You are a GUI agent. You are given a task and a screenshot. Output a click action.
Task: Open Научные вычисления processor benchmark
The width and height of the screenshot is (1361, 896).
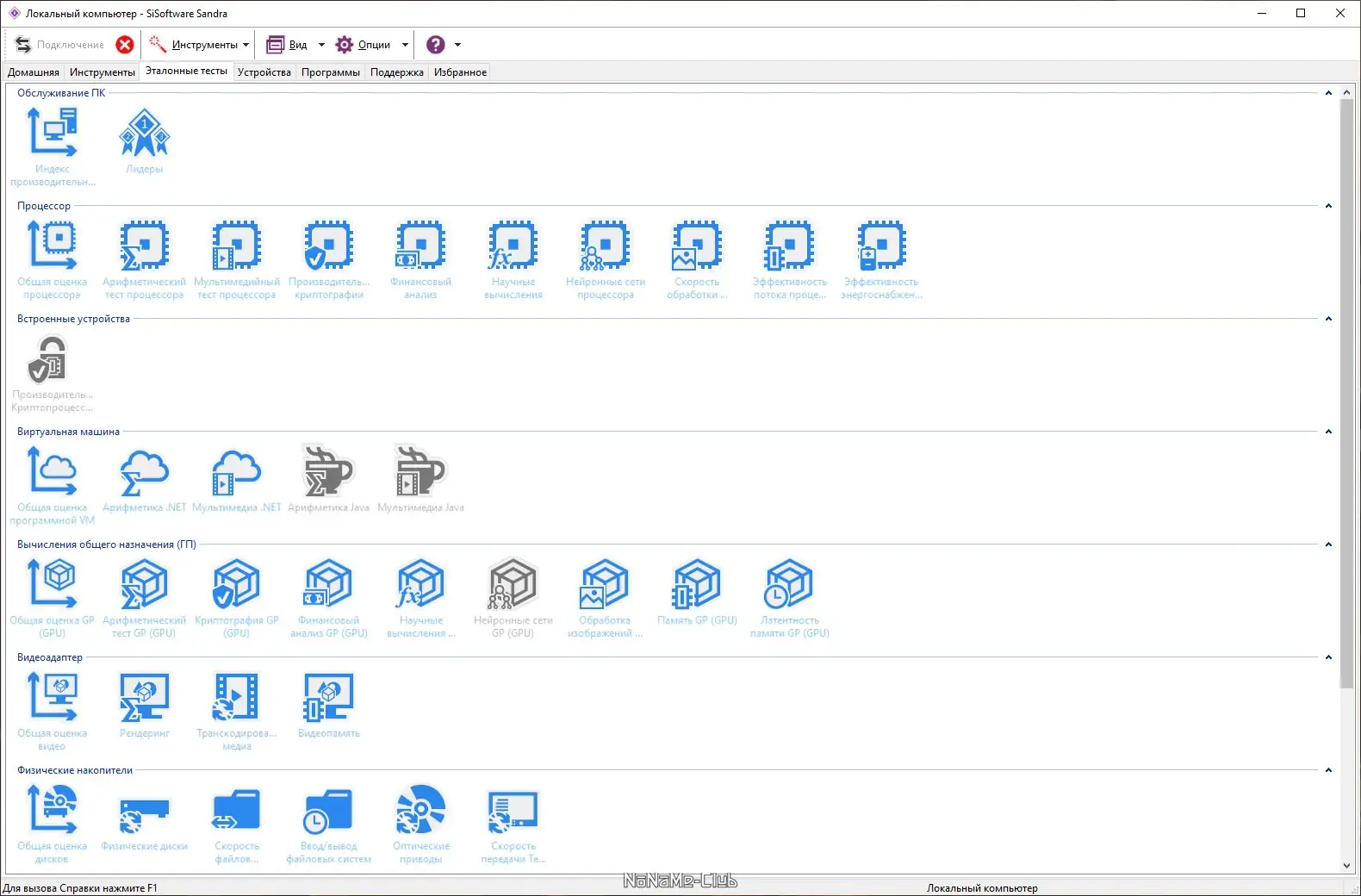(x=513, y=259)
